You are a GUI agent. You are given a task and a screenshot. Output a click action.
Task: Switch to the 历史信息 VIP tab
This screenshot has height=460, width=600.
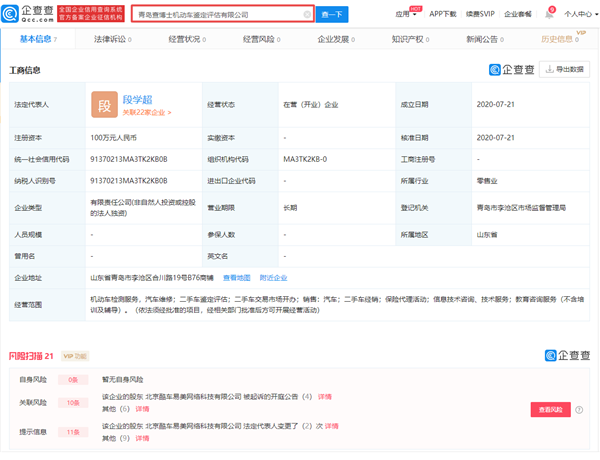(x=560, y=39)
